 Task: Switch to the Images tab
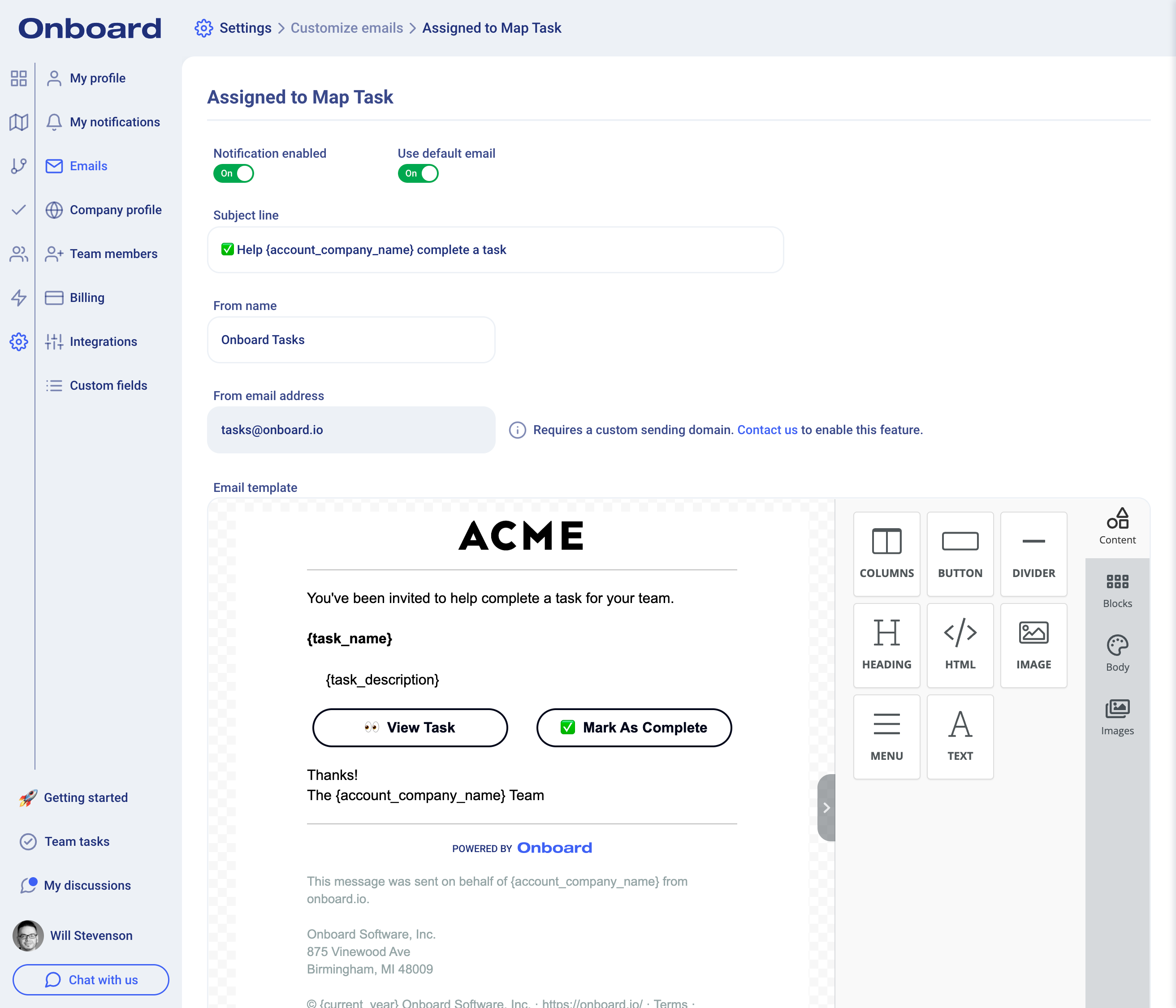point(1117,718)
